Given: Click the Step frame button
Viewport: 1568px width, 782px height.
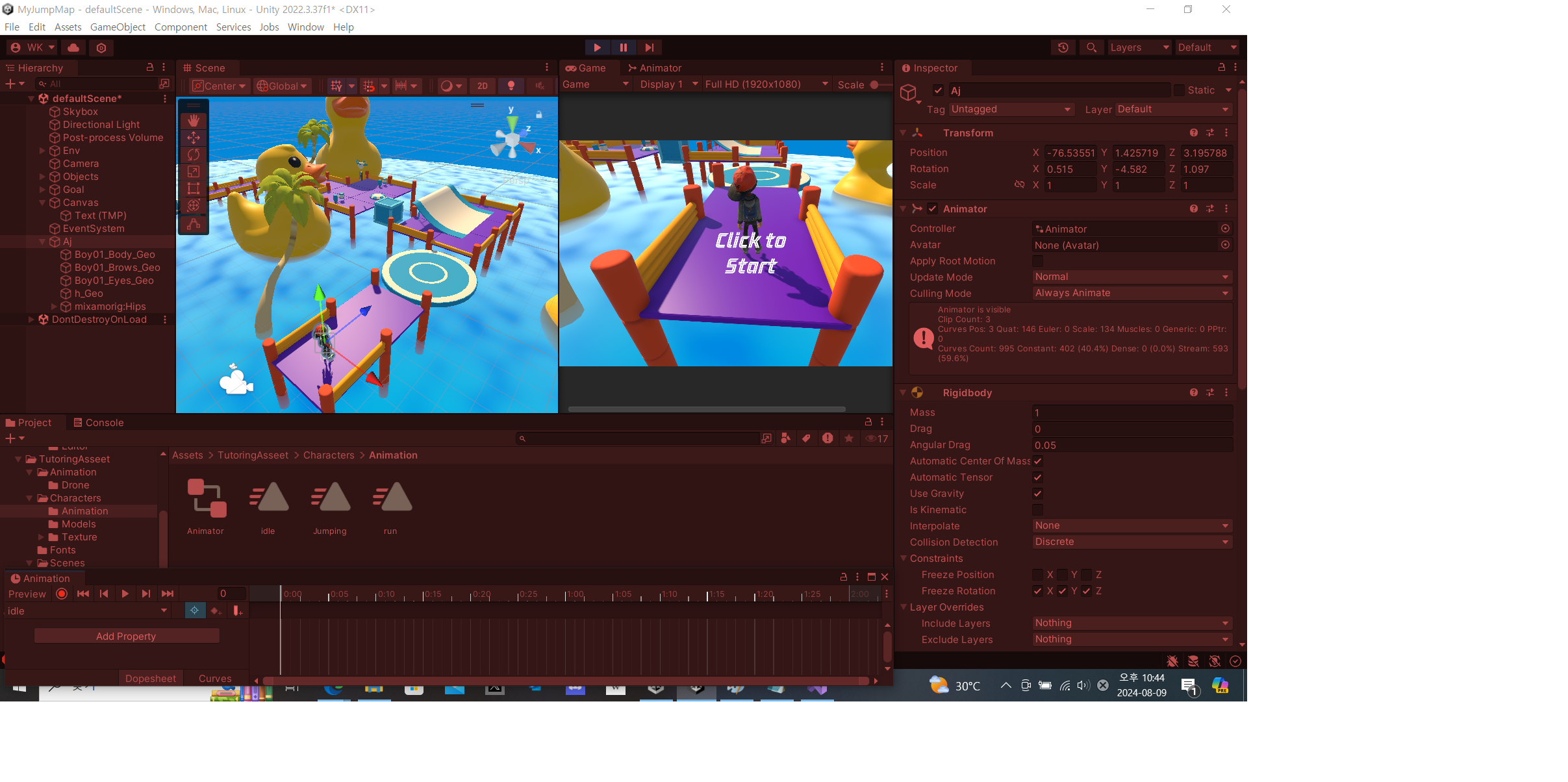Looking at the screenshot, I should pyautogui.click(x=650, y=47).
